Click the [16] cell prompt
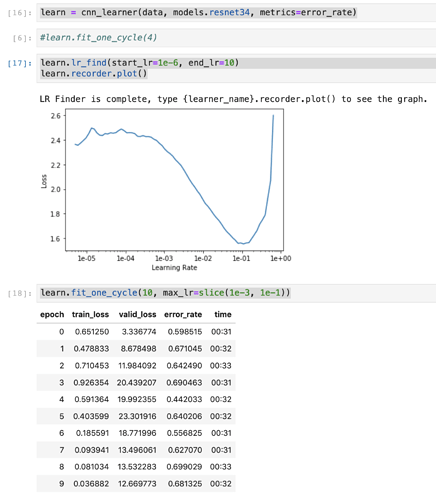Viewport: 436px width, 500px height. (20, 13)
